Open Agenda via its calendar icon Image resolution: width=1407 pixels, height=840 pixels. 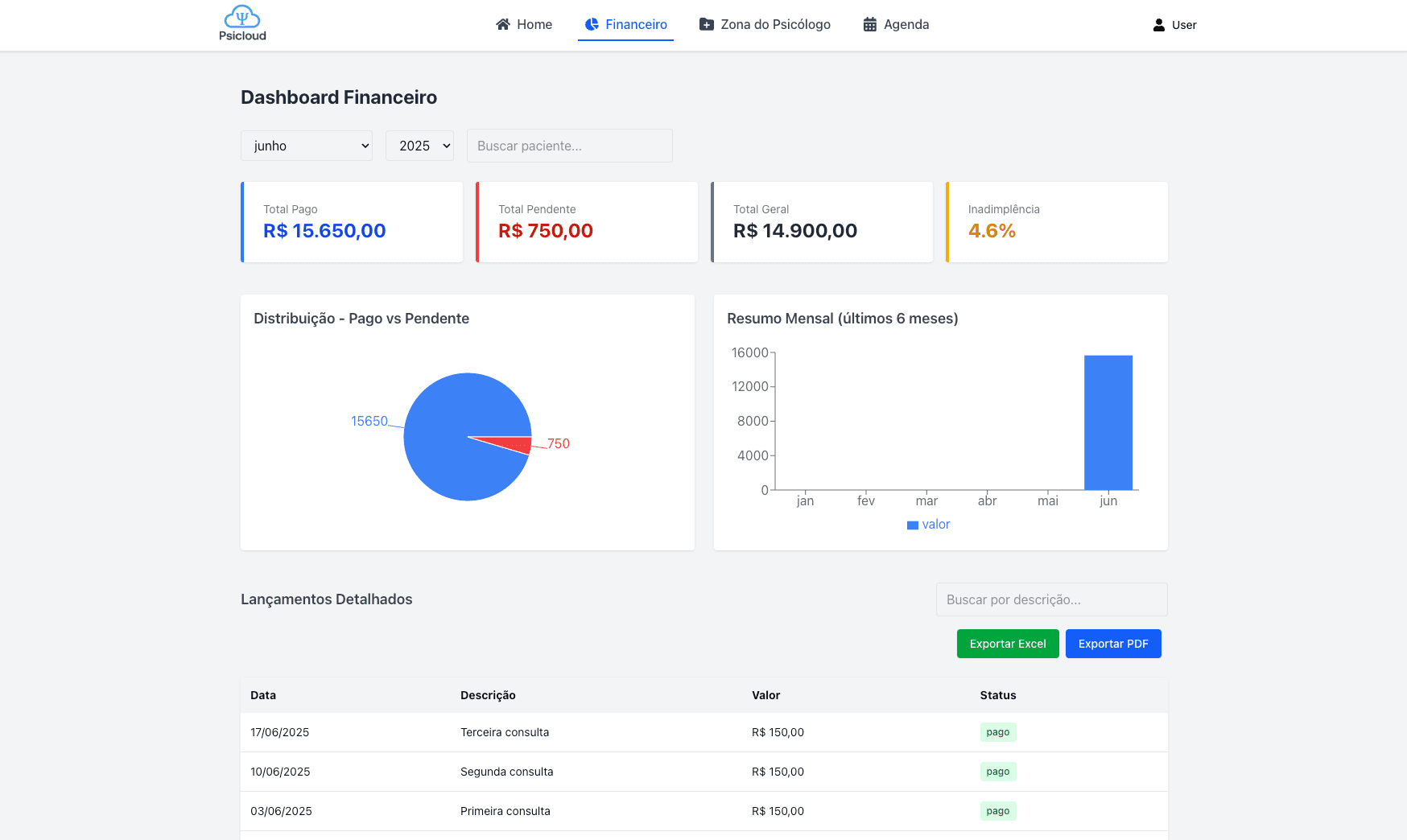pos(869,24)
